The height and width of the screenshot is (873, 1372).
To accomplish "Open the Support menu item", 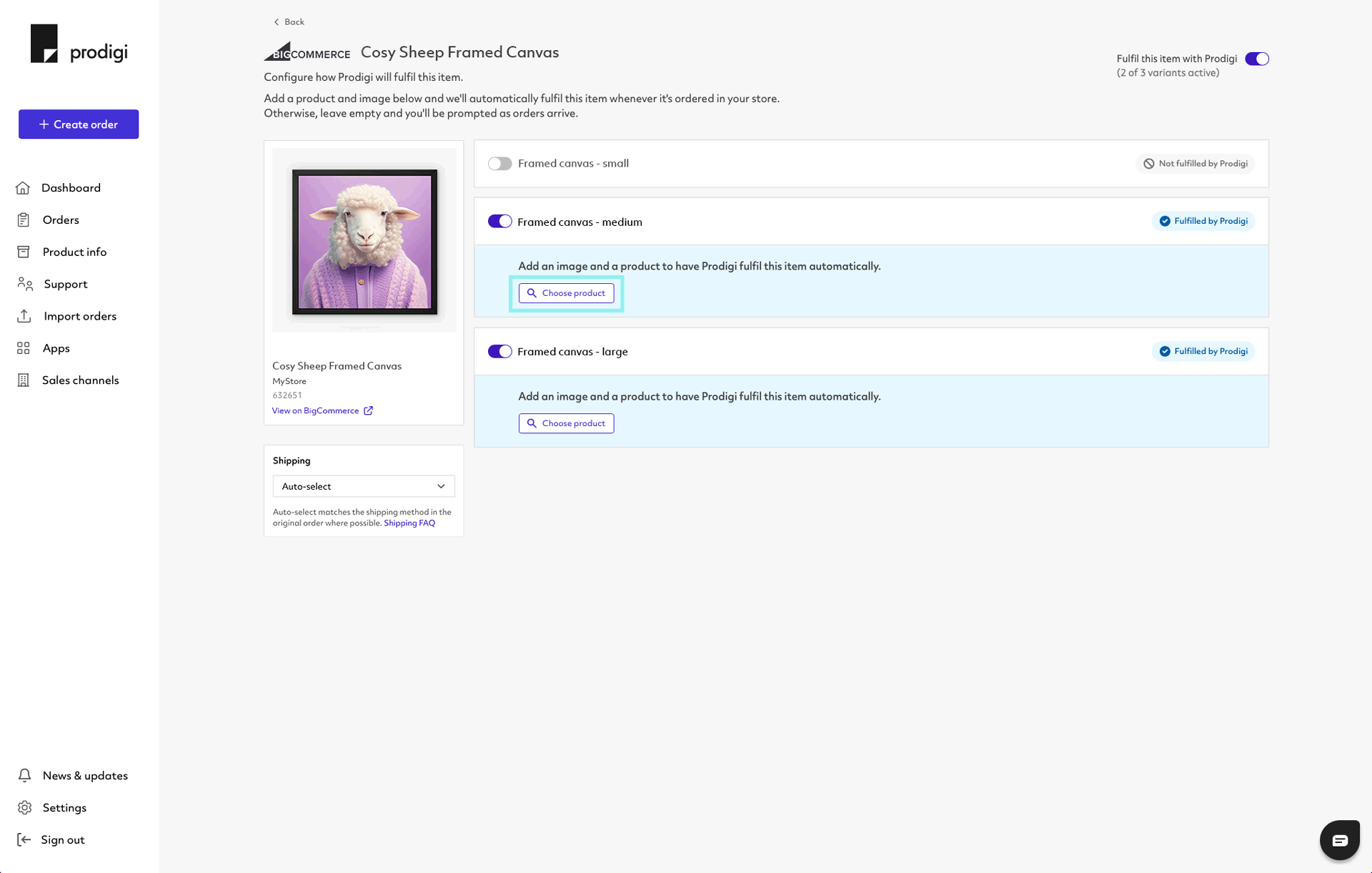I will point(64,283).
